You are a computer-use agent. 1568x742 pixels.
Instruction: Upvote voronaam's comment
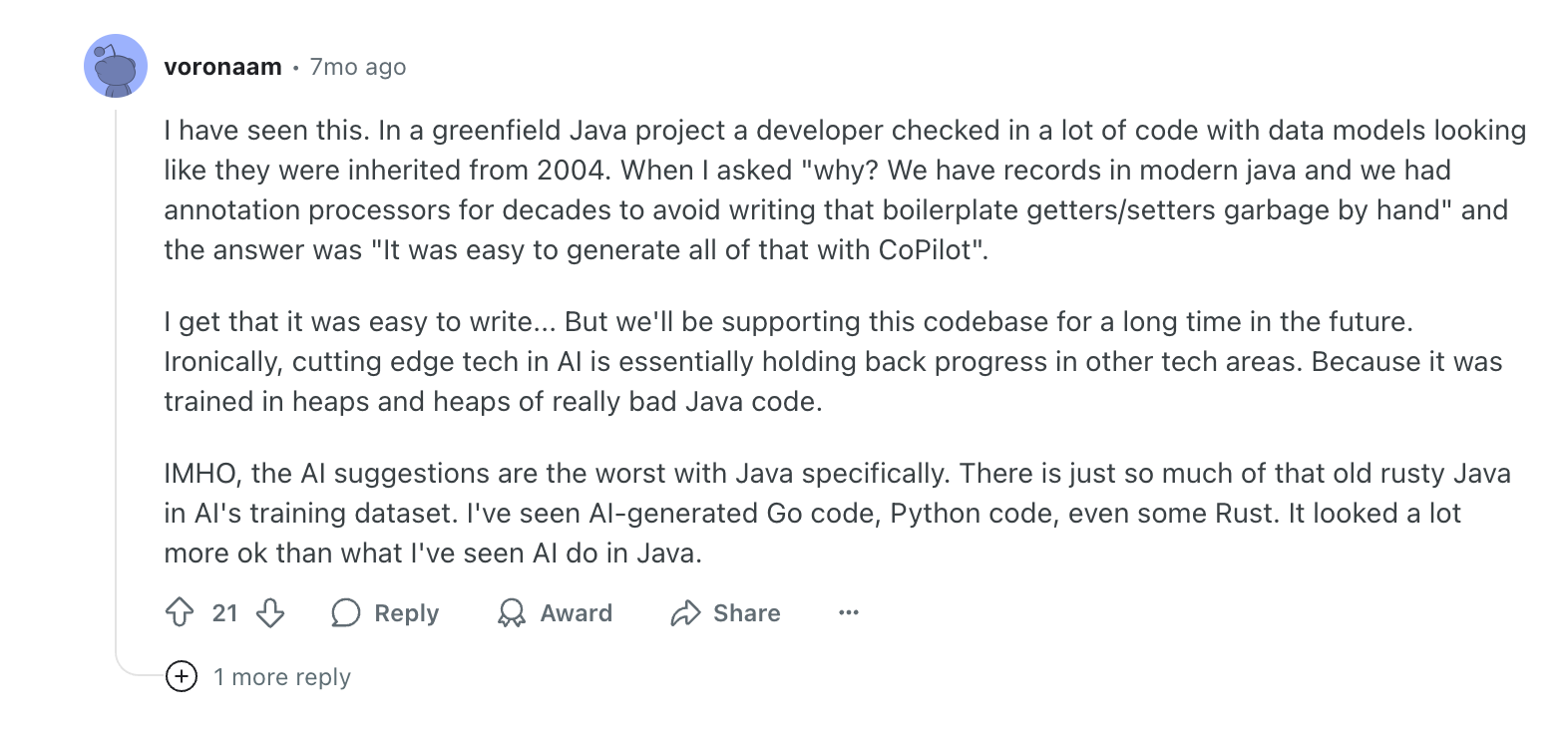pos(180,612)
